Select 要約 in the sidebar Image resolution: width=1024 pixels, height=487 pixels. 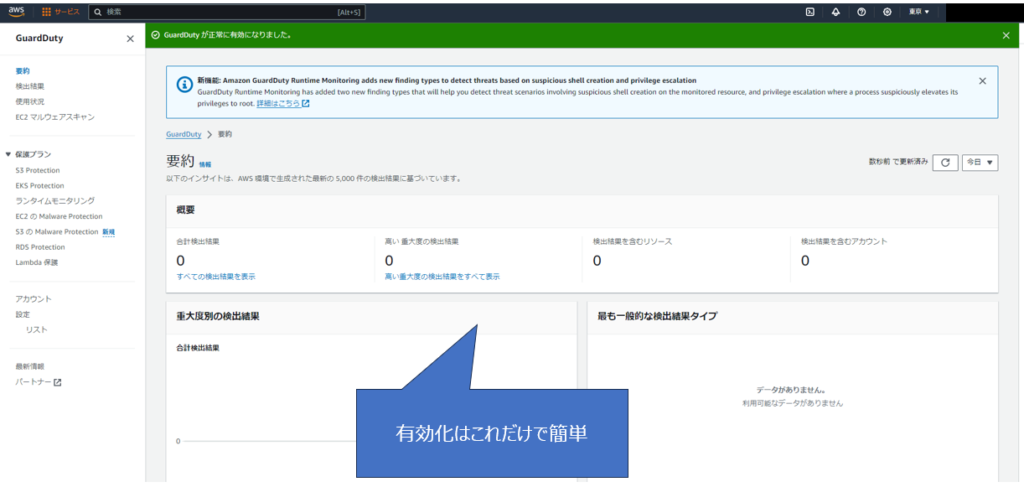coord(22,71)
